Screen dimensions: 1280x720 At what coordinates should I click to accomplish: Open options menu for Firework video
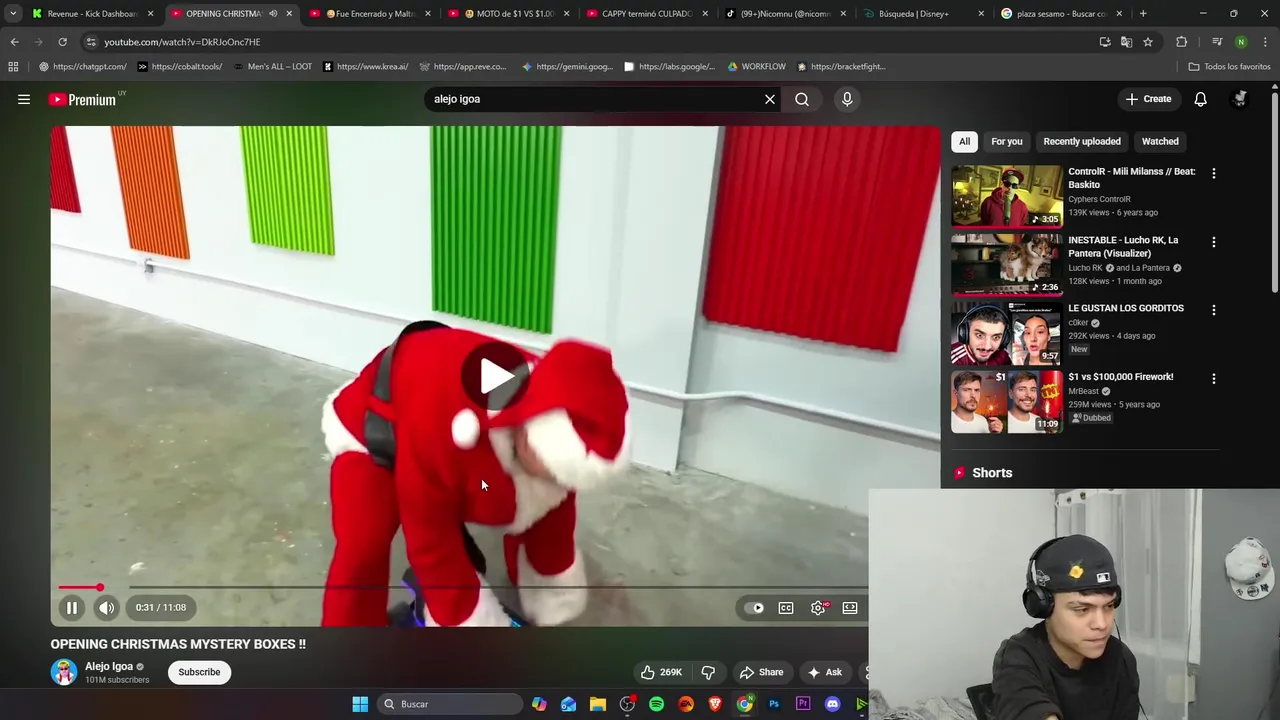pyautogui.click(x=1214, y=379)
